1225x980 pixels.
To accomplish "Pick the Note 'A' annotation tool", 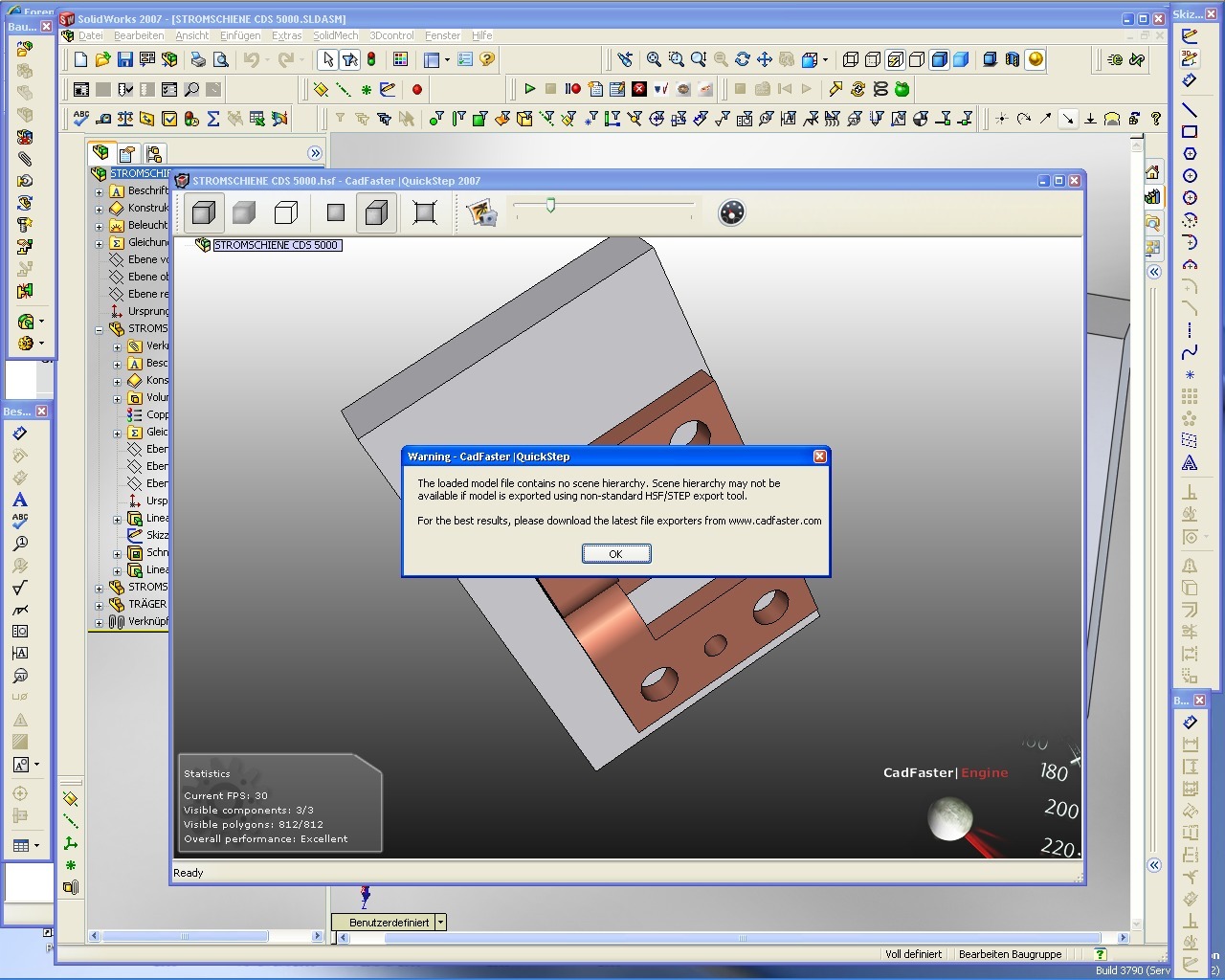I will [x=19, y=500].
